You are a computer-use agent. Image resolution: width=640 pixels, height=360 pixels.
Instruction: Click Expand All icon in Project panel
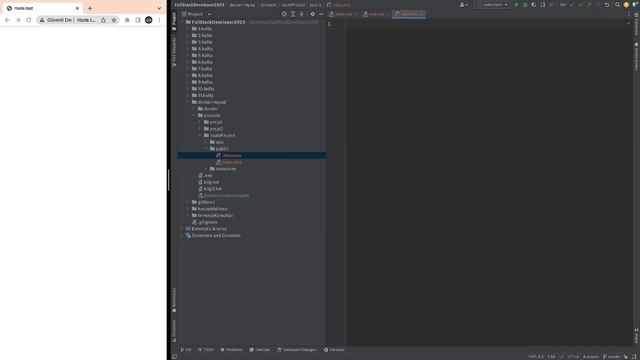point(293,14)
